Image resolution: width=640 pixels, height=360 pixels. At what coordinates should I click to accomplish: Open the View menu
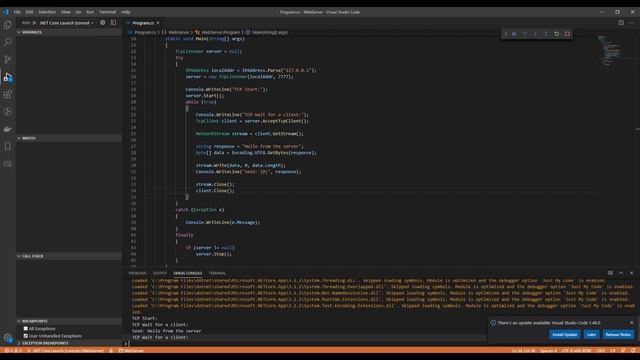click(x=65, y=12)
